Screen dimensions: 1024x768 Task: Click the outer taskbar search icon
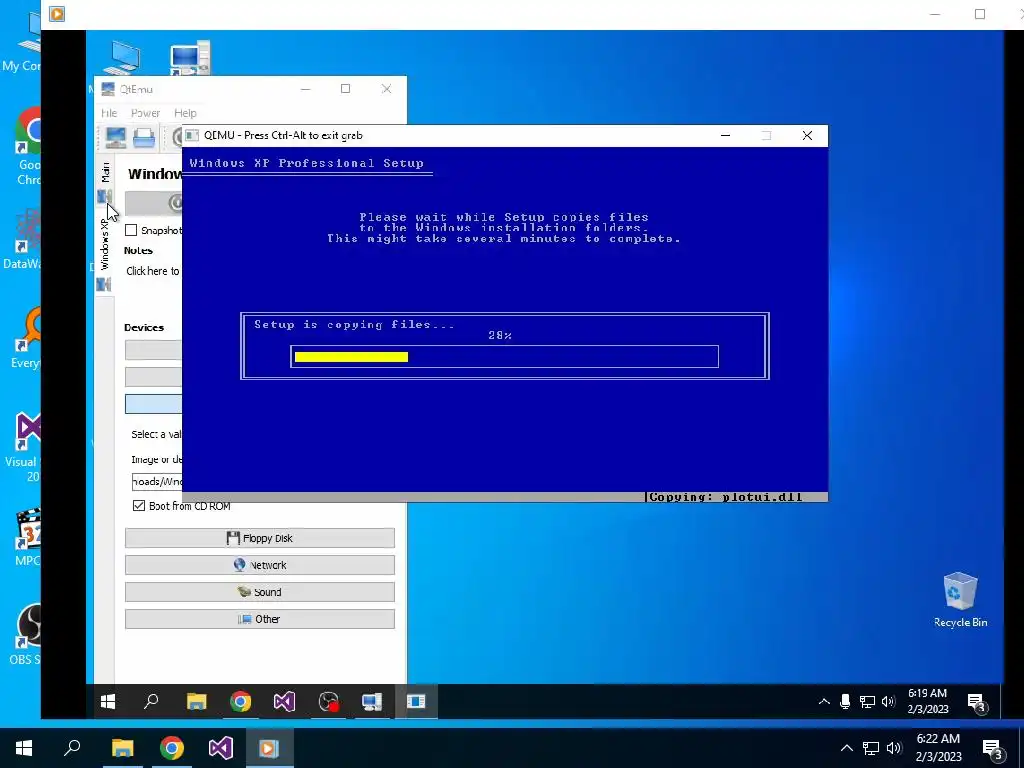(x=72, y=748)
